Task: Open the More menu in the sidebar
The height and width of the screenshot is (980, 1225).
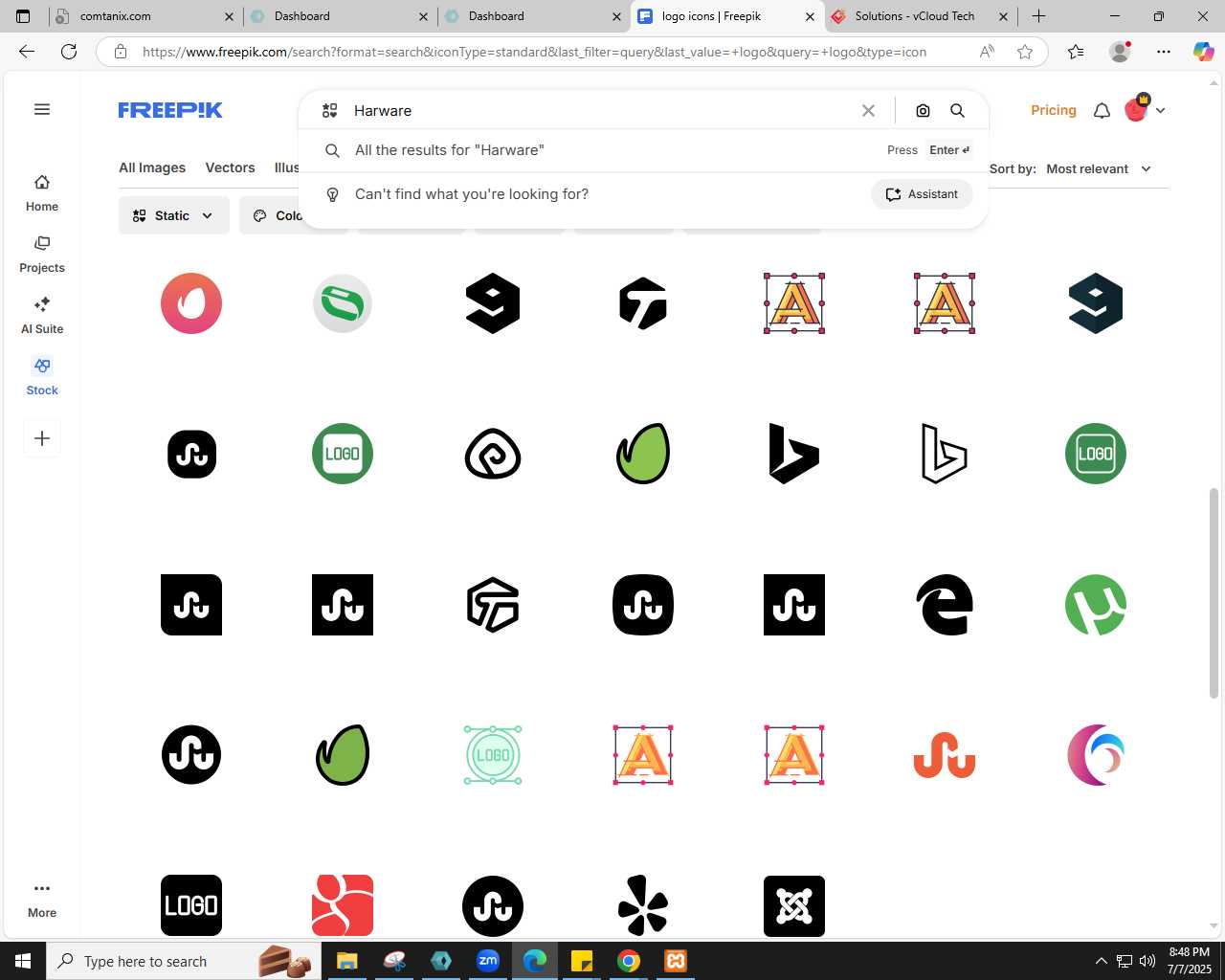Action: pyautogui.click(x=42, y=900)
